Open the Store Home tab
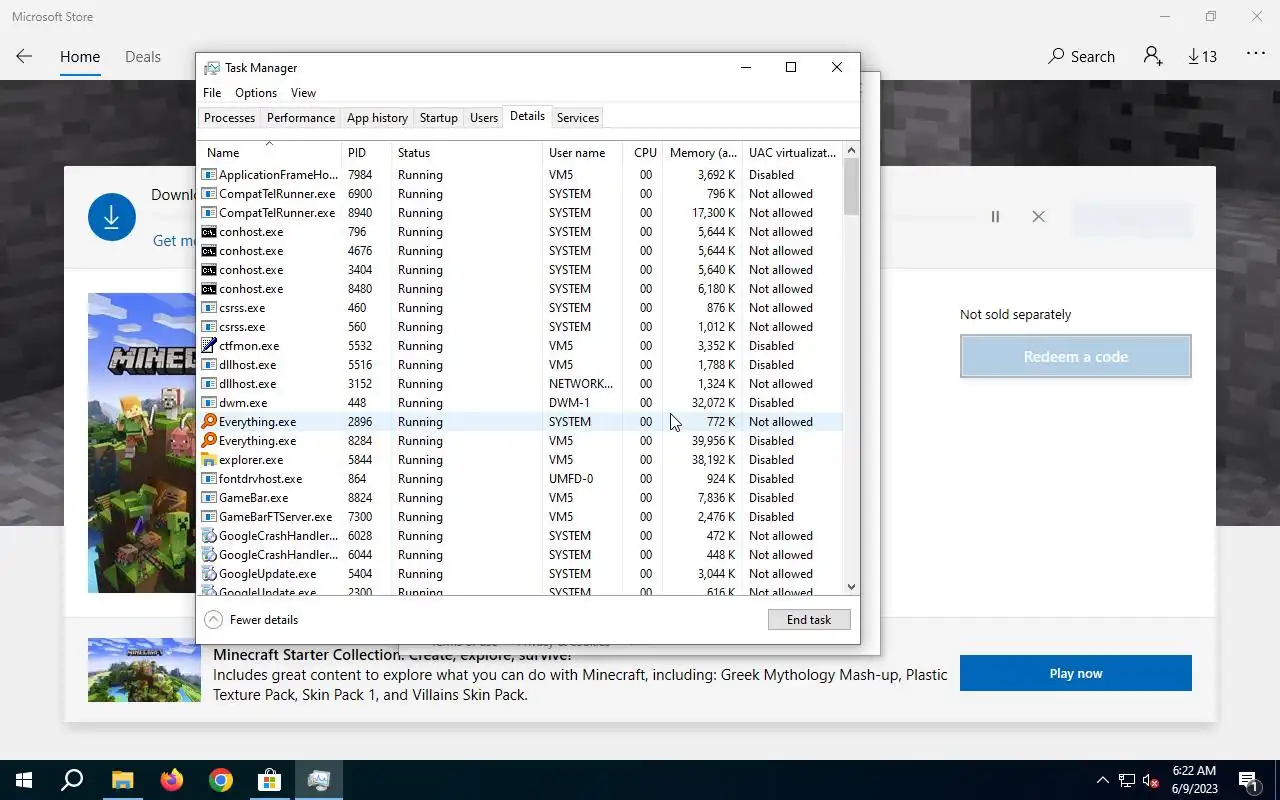This screenshot has height=800, width=1280. pyautogui.click(x=80, y=57)
